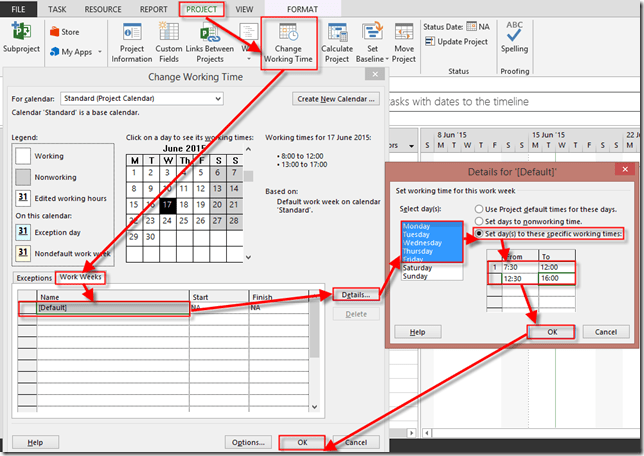
Task: Expand the My Apps dropdown
Action: coord(96,51)
